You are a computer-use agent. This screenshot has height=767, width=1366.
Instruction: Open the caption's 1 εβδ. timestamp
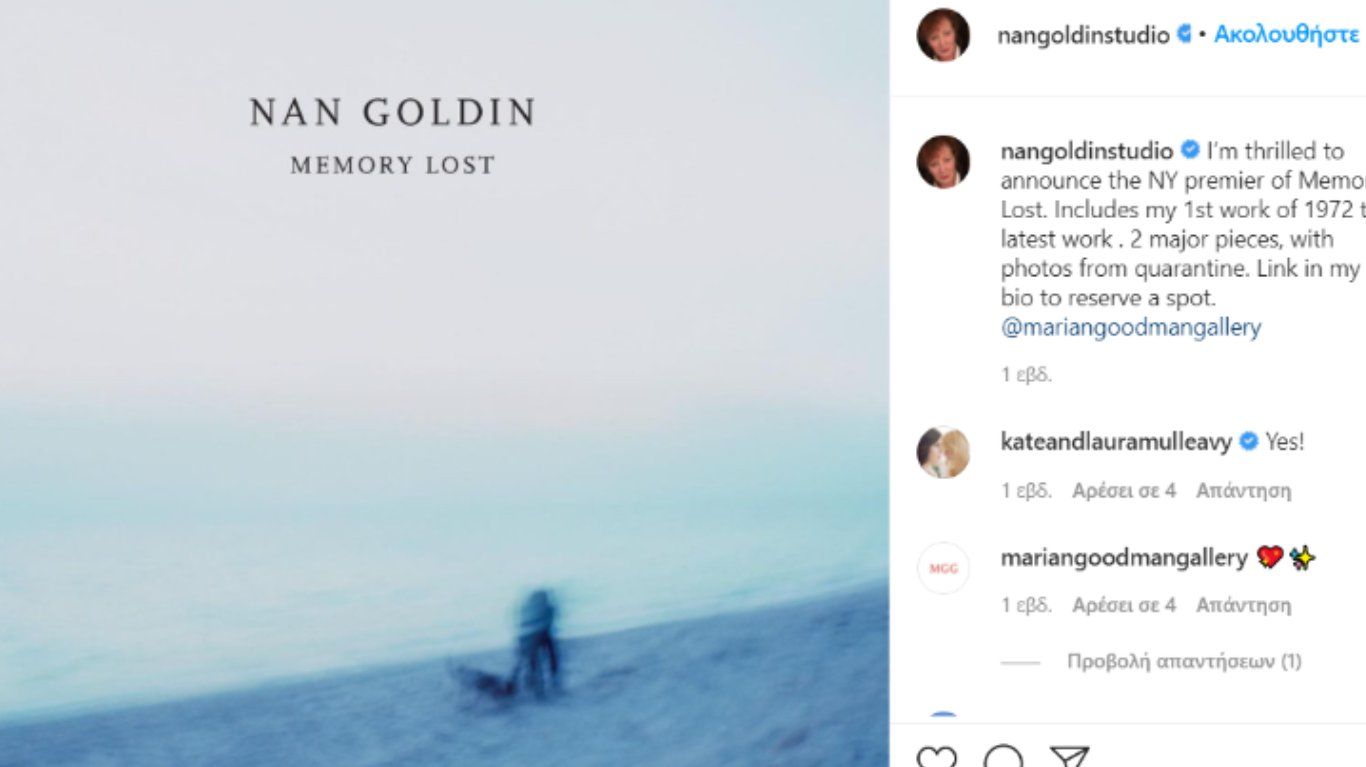(x=1026, y=375)
